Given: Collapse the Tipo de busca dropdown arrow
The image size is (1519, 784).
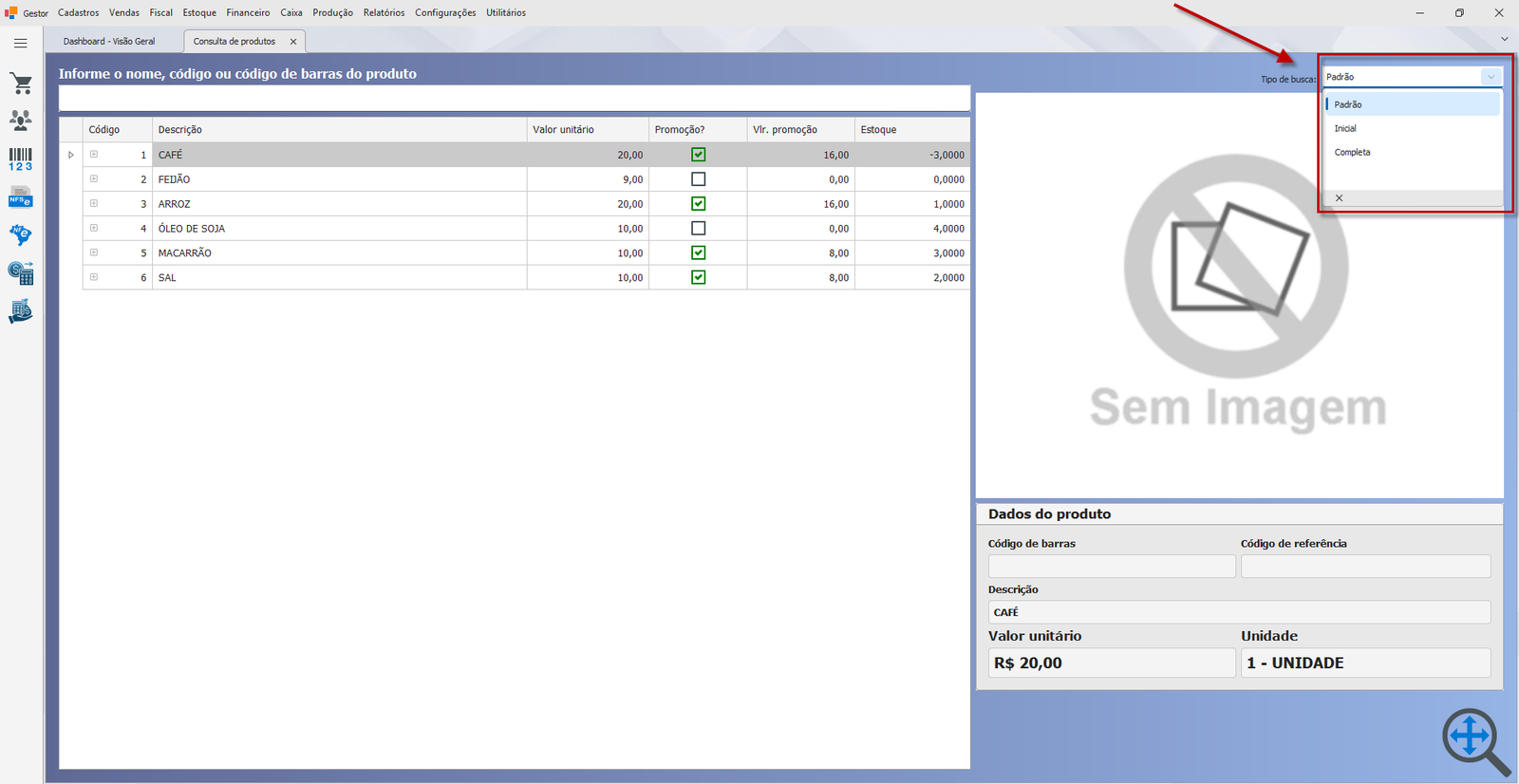Looking at the screenshot, I should click(1491, 77).
